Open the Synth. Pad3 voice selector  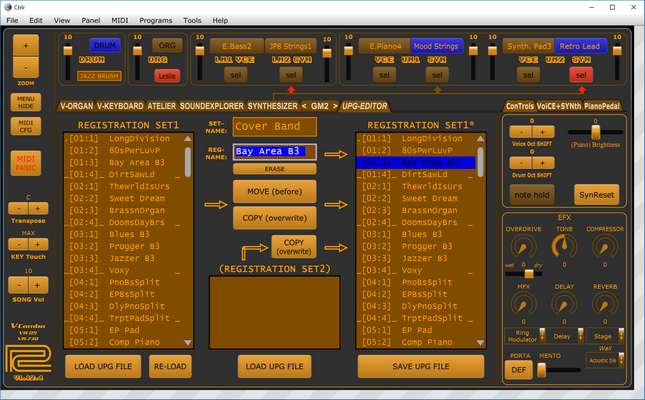(529, 46)
